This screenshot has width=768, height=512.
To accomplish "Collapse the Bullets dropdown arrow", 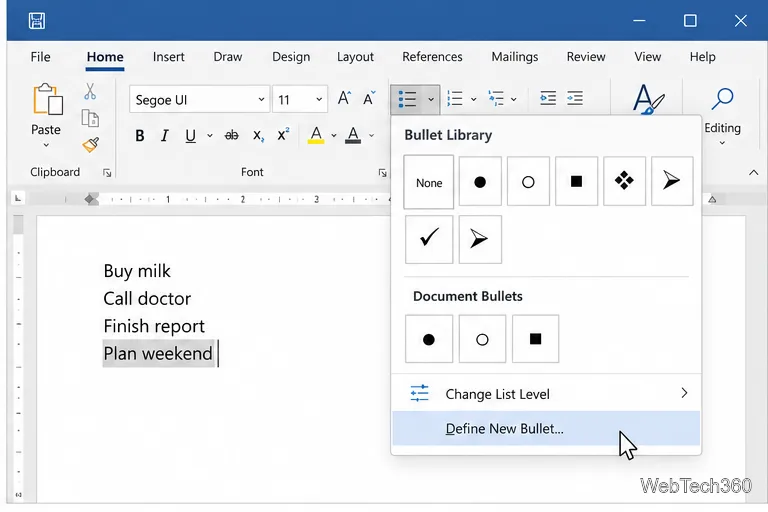I will (431, 99).
